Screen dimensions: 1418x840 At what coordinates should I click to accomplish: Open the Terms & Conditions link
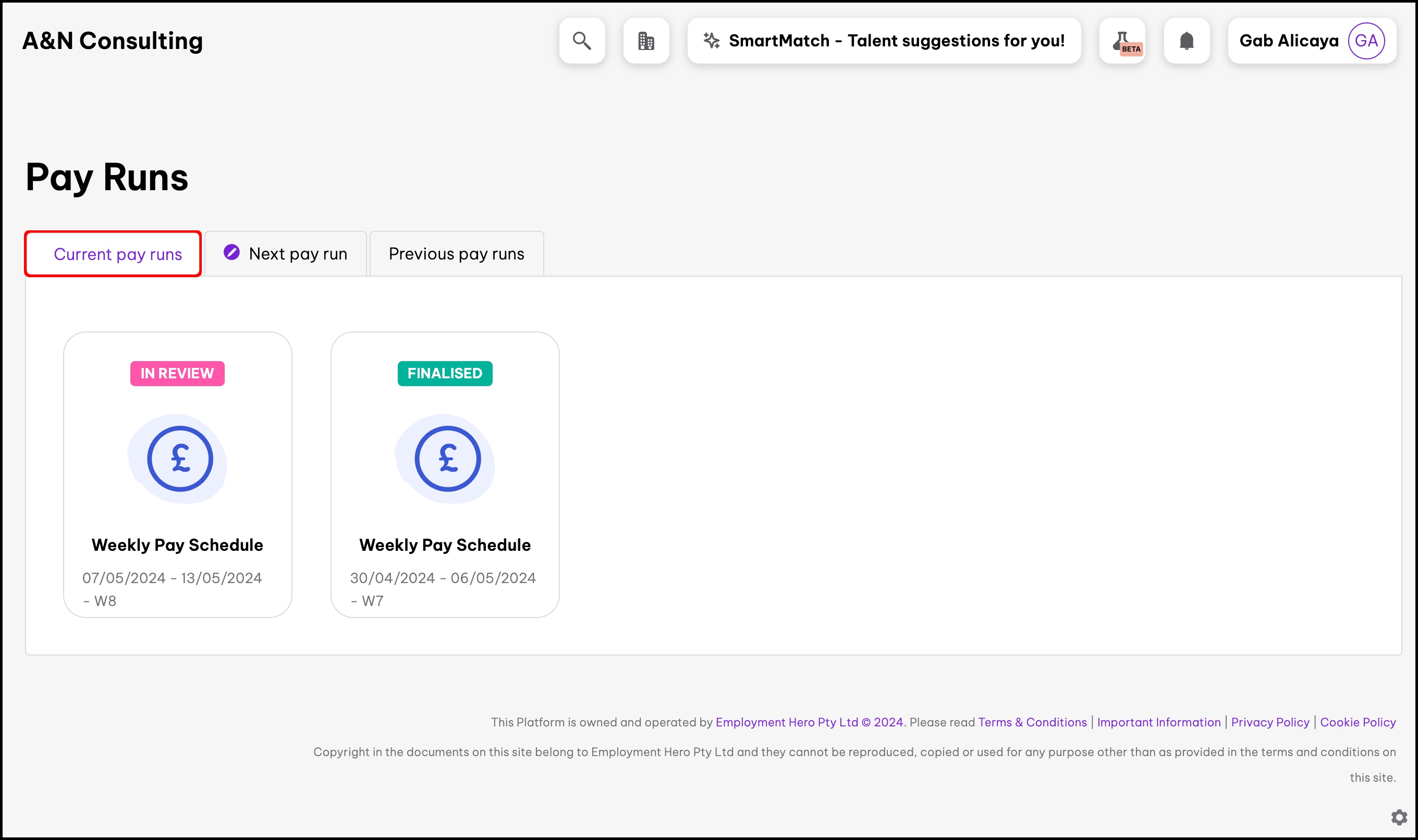[1032, 722]
